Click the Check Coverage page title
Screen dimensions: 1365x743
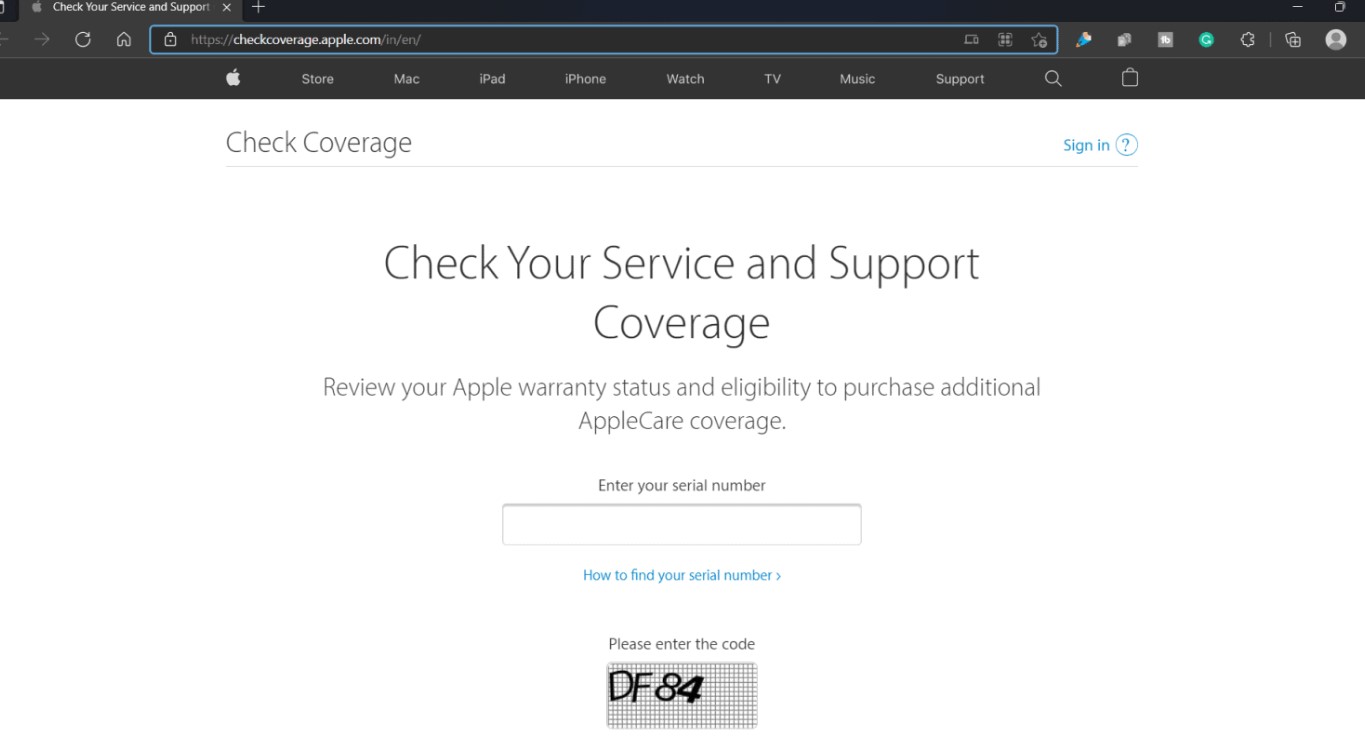[x=319, y=142]
